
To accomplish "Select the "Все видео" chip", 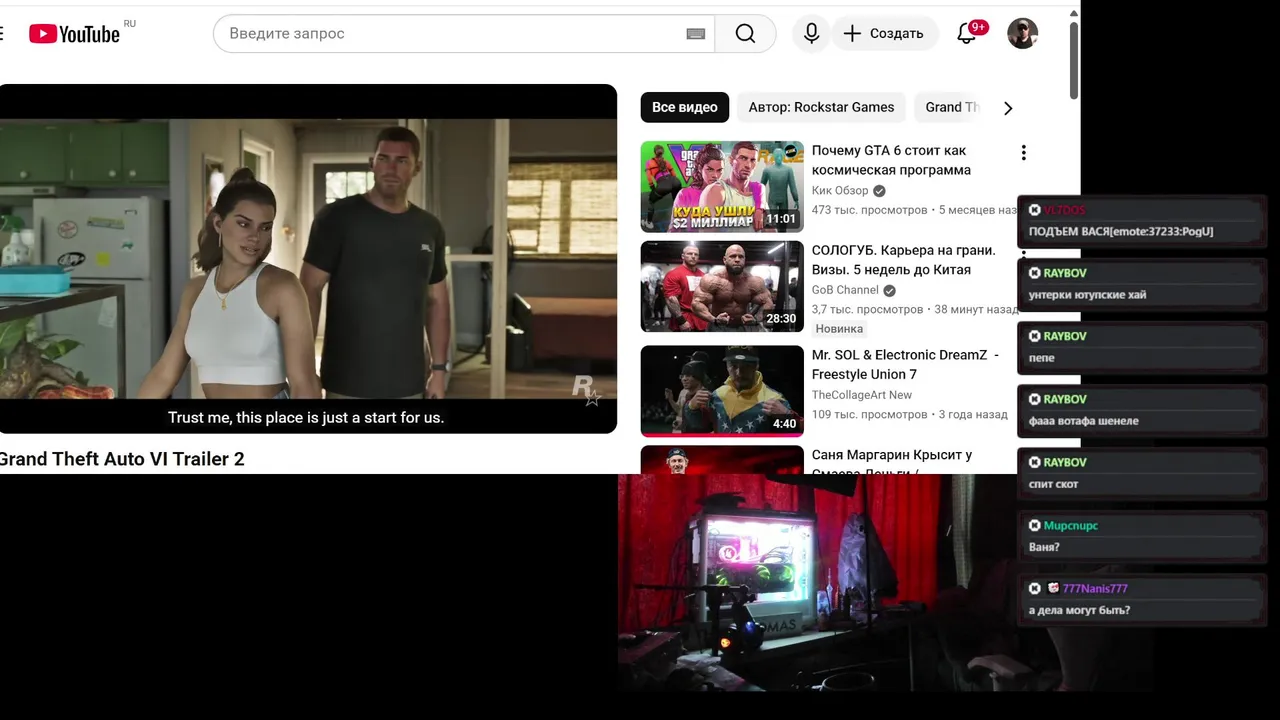I will (x=685, y=107).
